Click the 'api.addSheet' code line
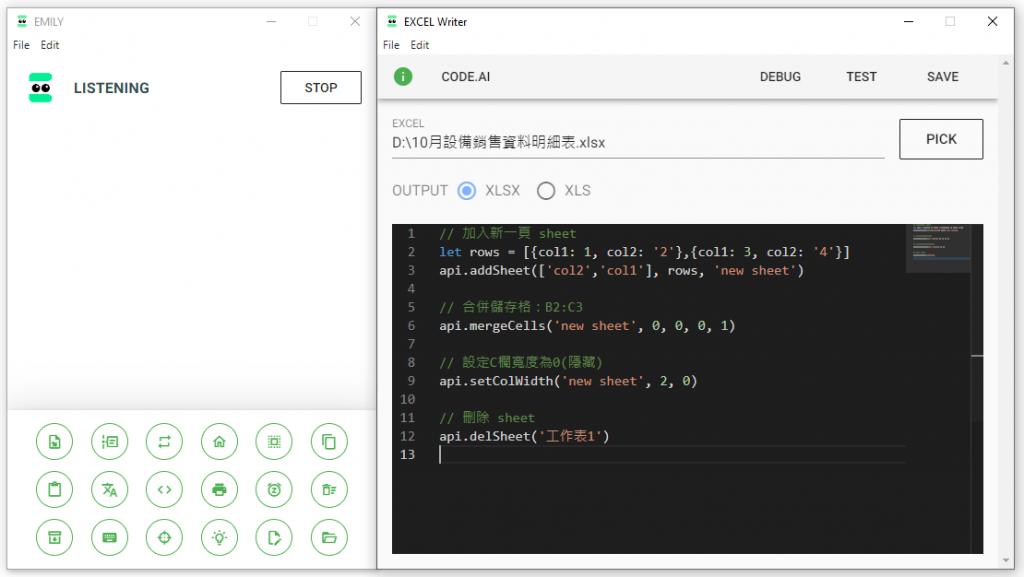The width and height of the screenshot is (1024, 577). [621, 270]
